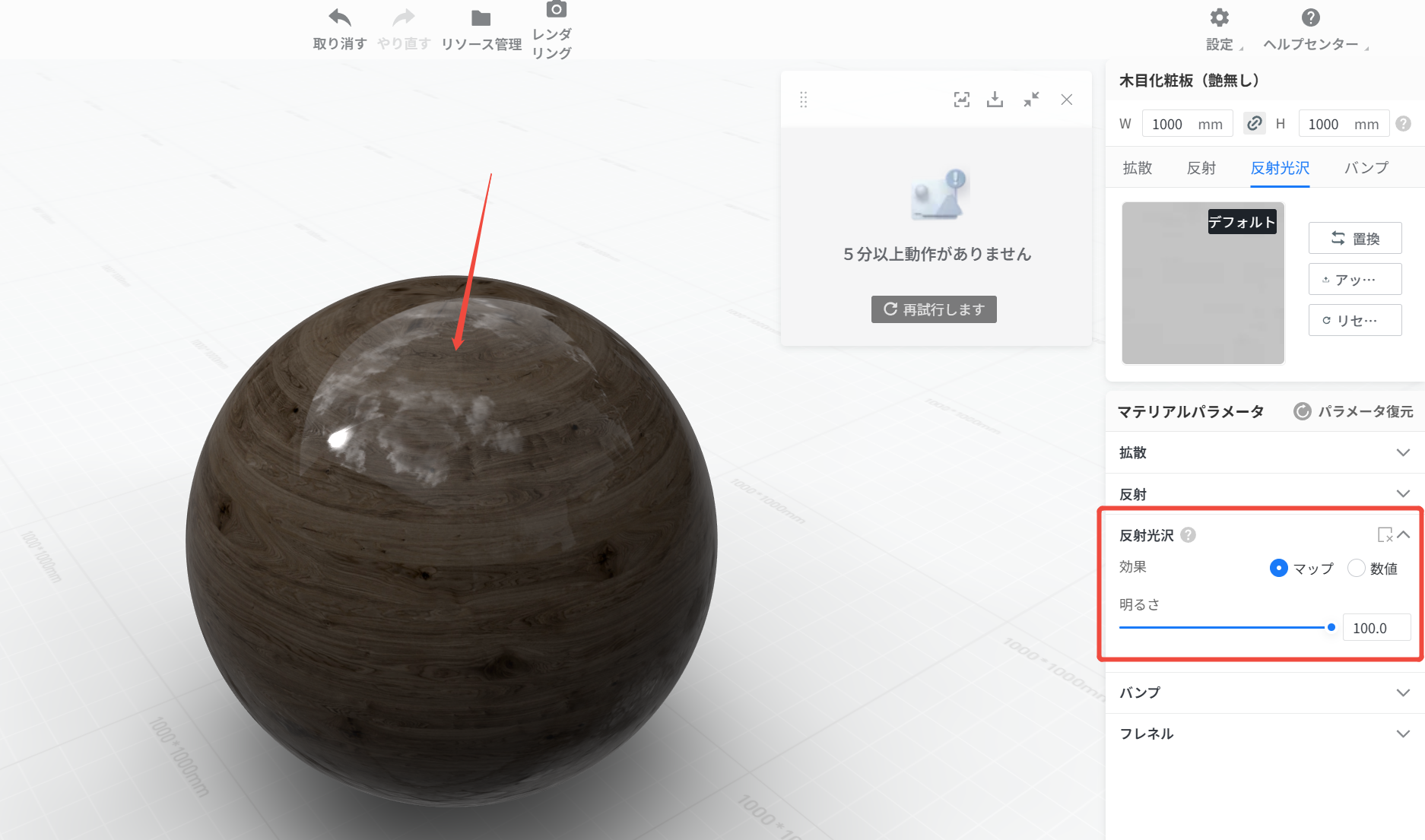Click the W width input field
Image resolution: width=1425 pixels, height=840 pixels.
[1187, 124]
